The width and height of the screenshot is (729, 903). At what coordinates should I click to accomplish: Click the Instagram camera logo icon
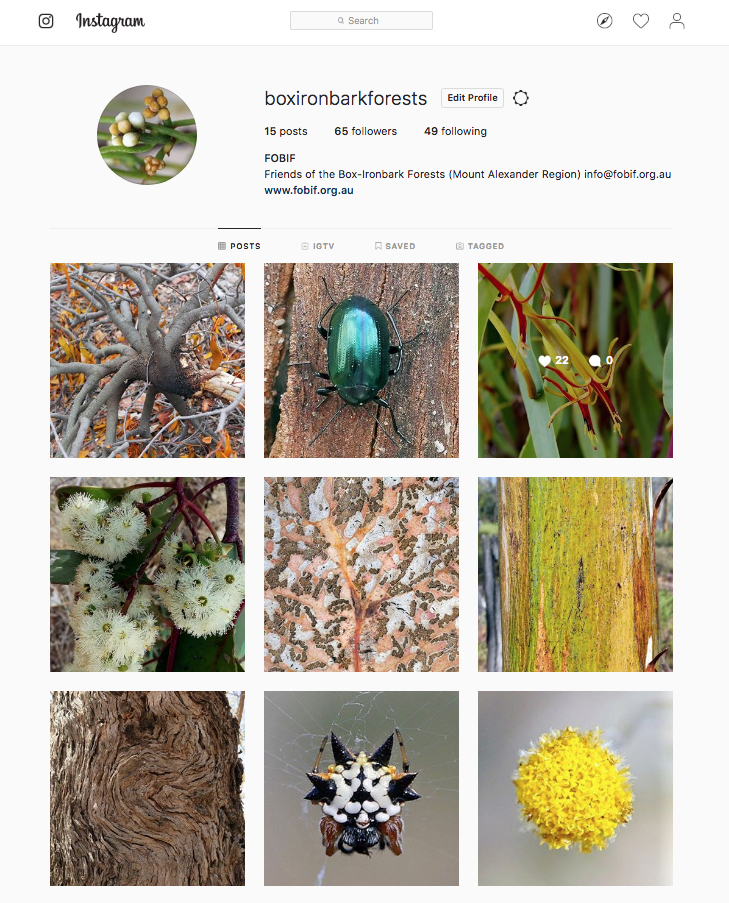point(46,21)
